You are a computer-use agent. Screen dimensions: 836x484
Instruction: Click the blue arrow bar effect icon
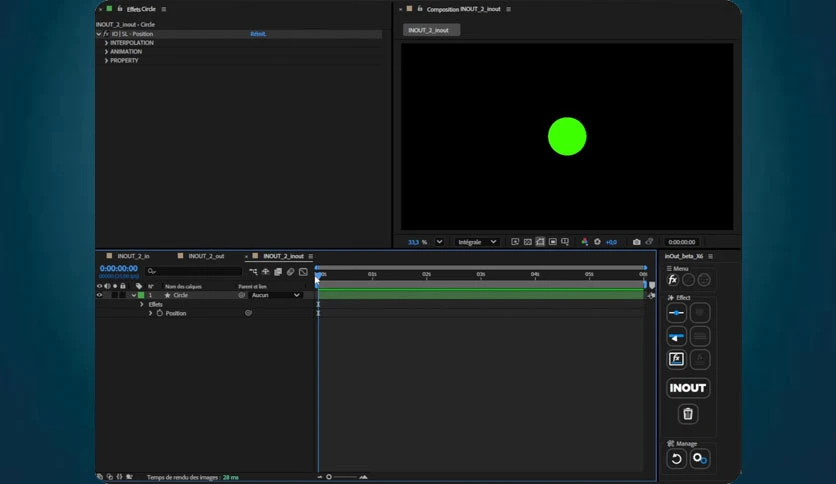click(676, 336)
